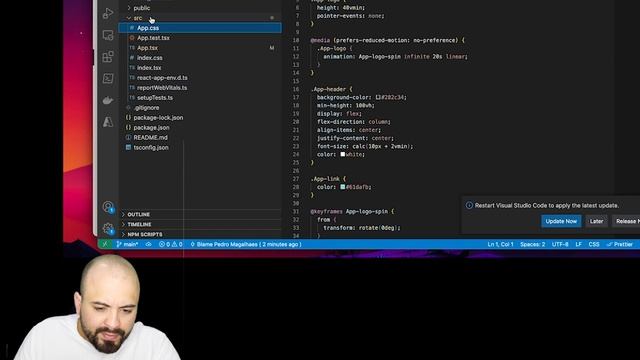Click the Later button
This screenshot has height=360, width=640.
coord(596,221)
